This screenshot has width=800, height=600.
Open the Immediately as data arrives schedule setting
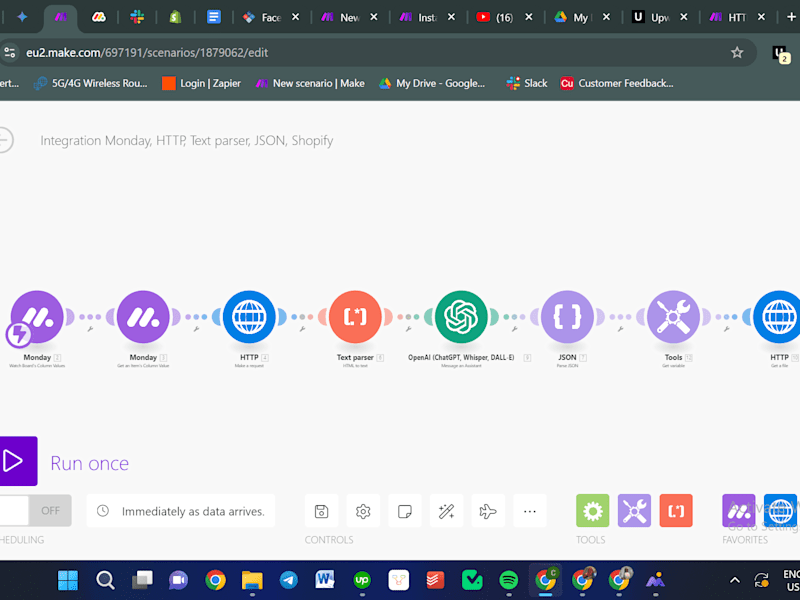click(x=181, y=511)
